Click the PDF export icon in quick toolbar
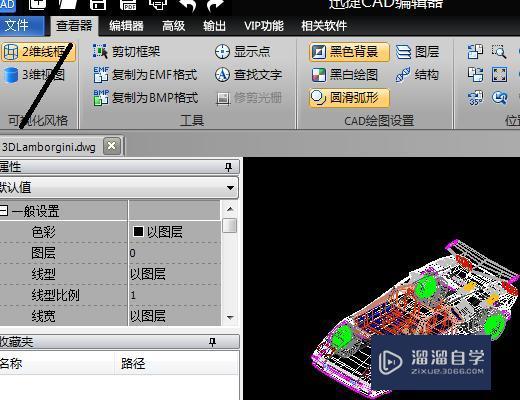The image size is (520, 400). point(128,5)
